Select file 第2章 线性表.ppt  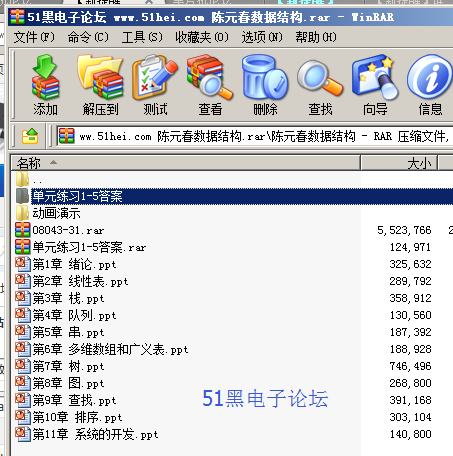(80, 281)
